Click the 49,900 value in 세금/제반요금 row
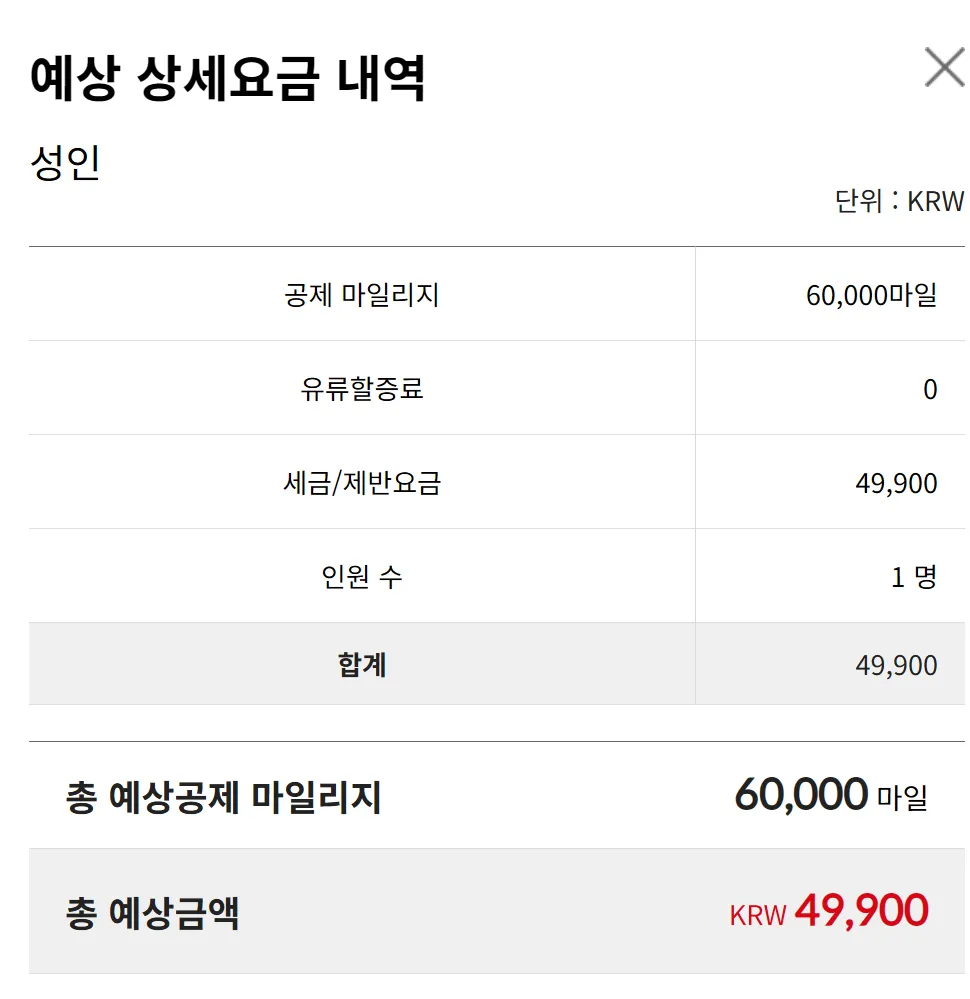 point(896,484)
